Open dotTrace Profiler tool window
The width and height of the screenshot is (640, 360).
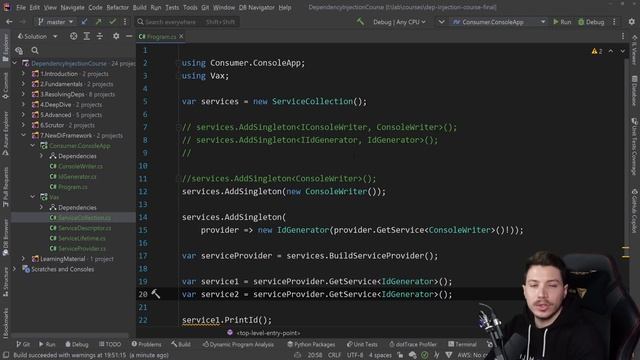pos(413,344)
